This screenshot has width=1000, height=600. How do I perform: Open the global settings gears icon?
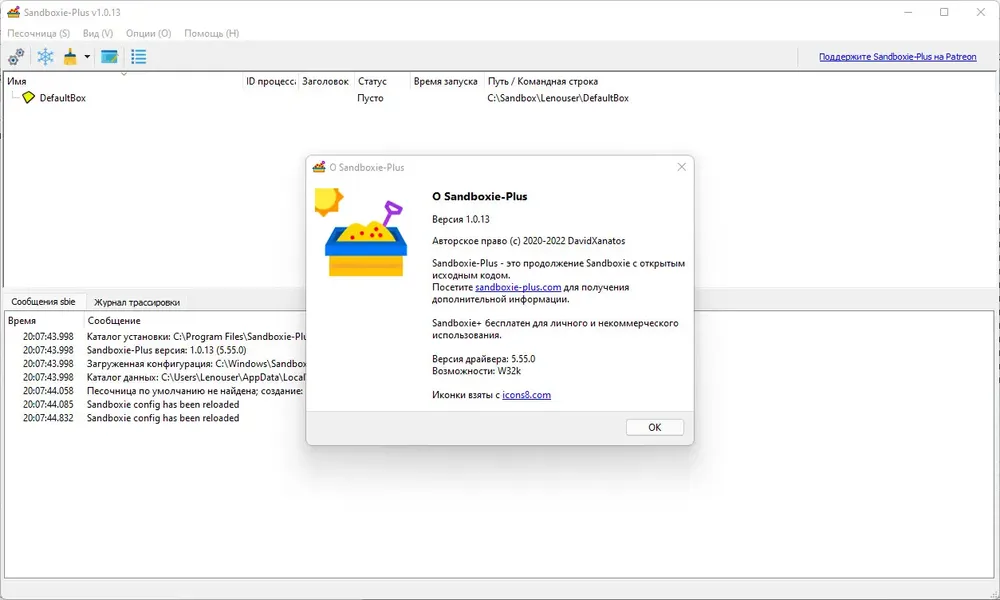(x=16, y=57)
